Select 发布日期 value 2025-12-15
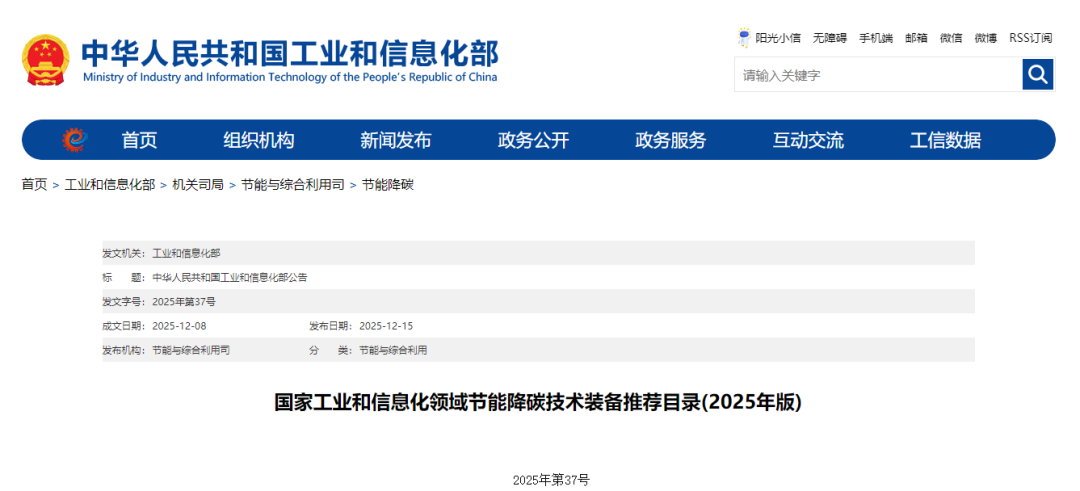Viewport: 1080px width, 491px height. point(386,326)
